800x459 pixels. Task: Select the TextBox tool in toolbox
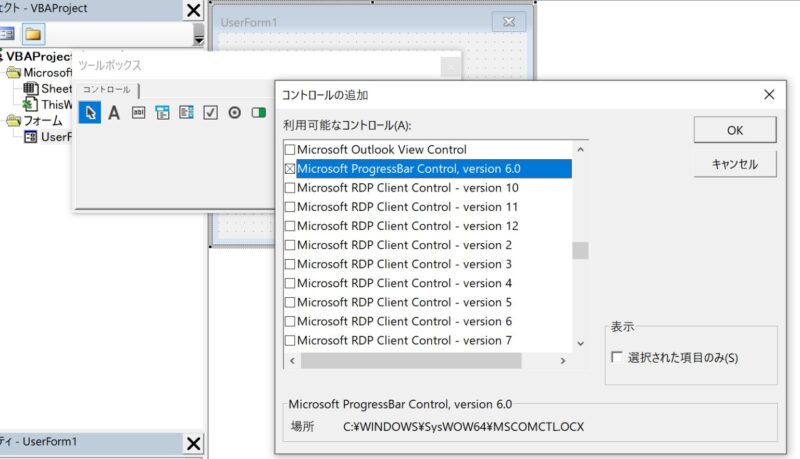tap(138, 113)
